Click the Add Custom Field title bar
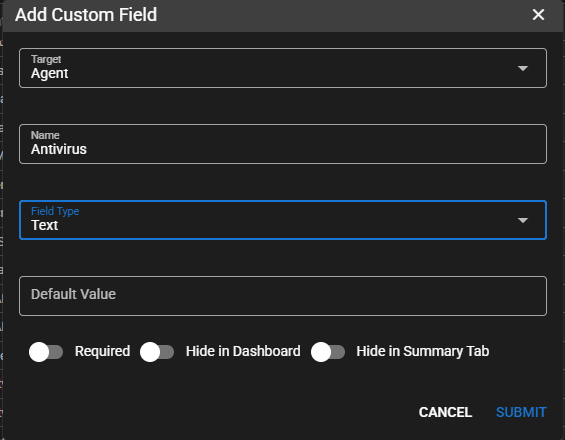Image resolution: width=565 pixels, height=440 pixels. pos(282,16)
